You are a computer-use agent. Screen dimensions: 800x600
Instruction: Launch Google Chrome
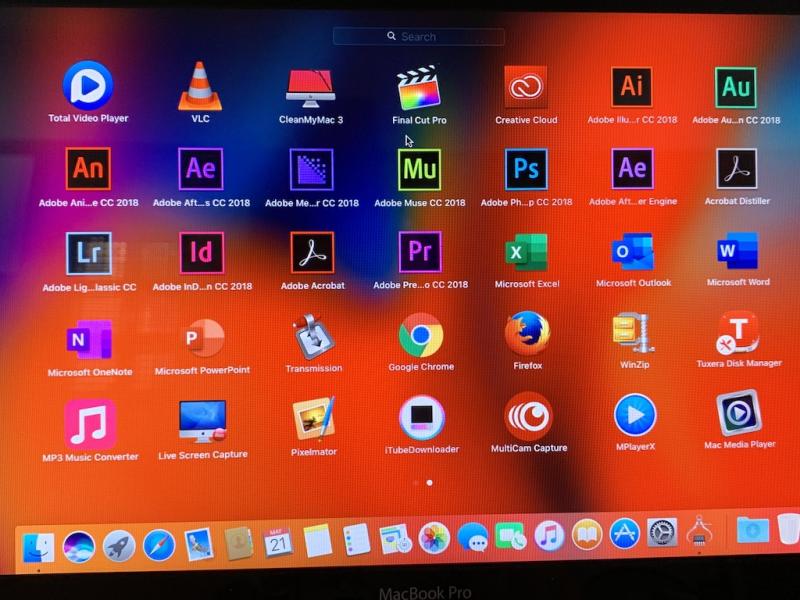pos(421,336)
